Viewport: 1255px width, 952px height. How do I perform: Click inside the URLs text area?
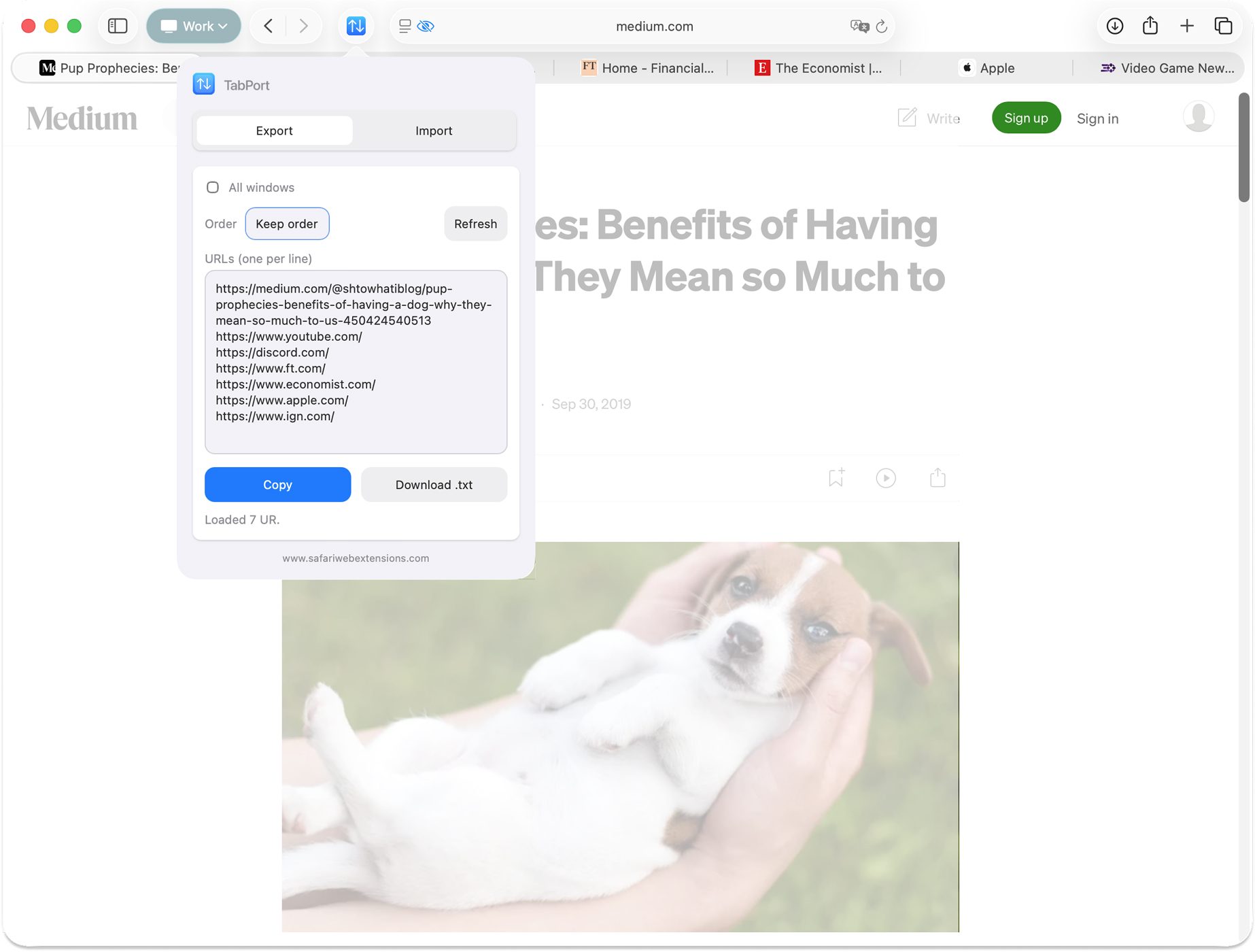356,362
